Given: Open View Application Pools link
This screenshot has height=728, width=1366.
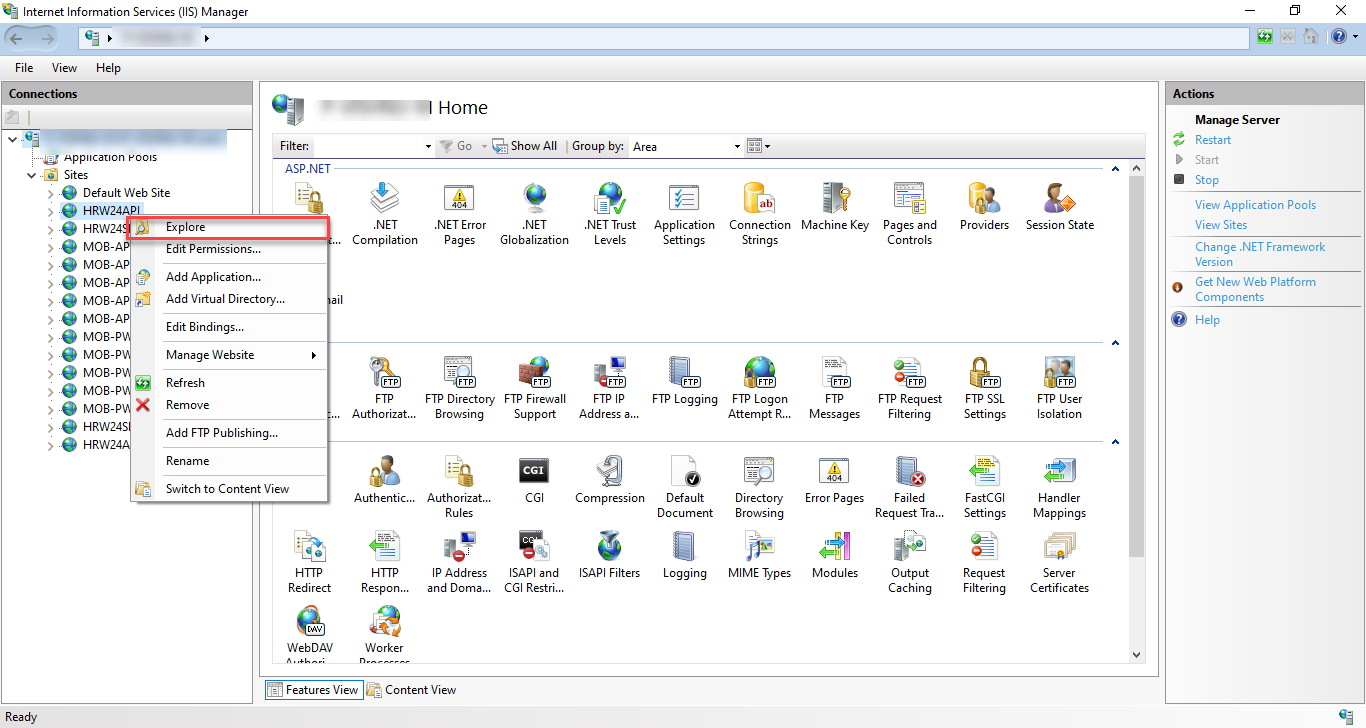Looking at the screenshot, I should 1255,204.
